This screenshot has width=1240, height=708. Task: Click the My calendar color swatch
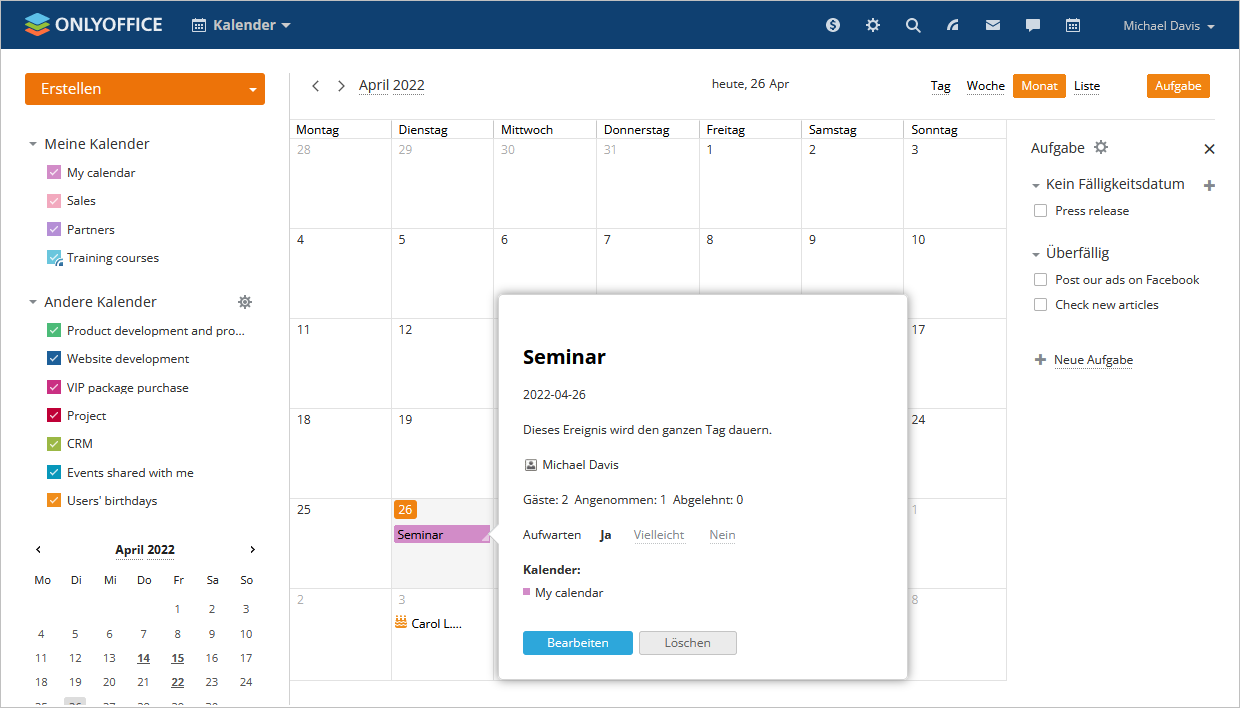pos(54,173)
